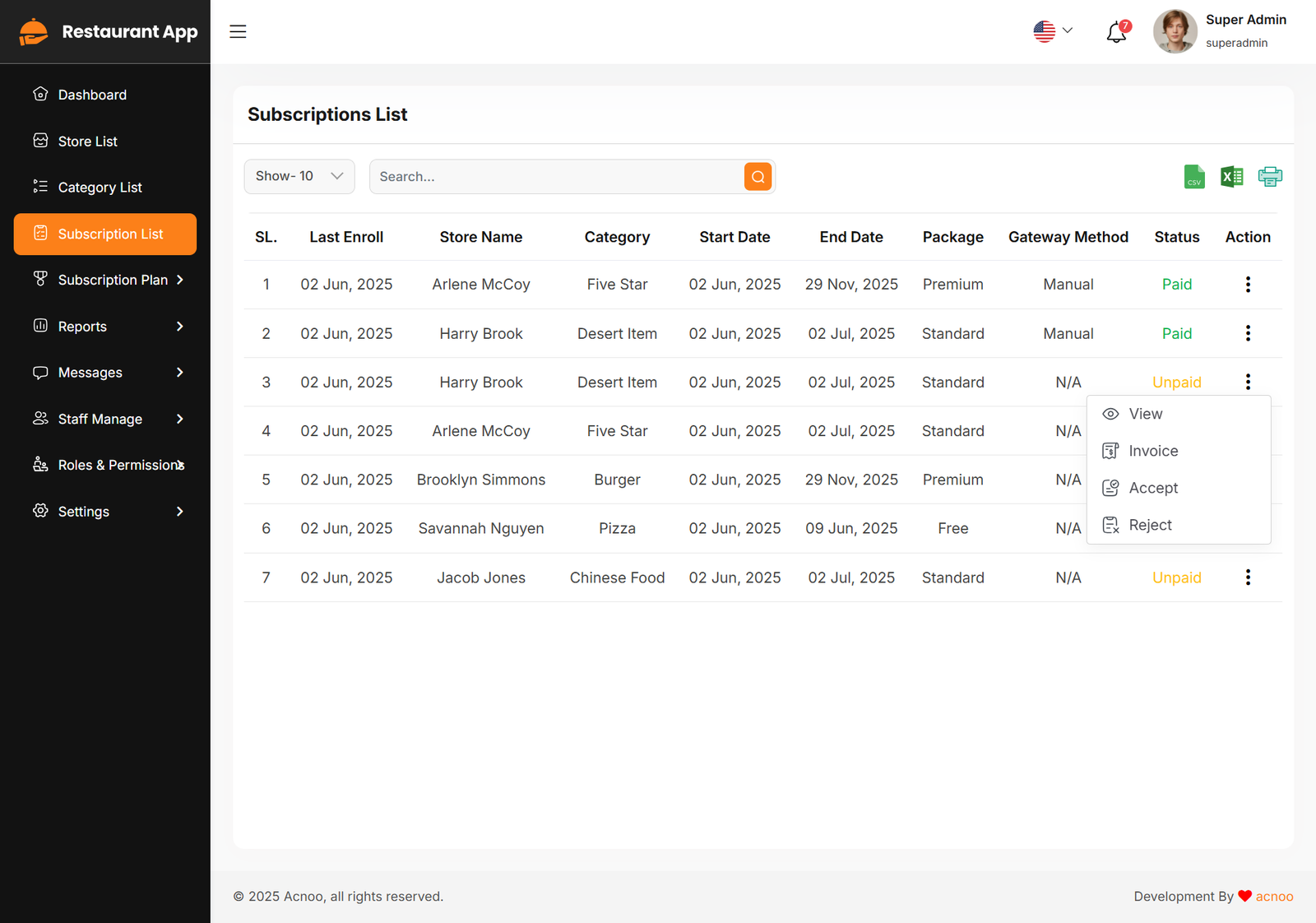1316x923 pixels.
Task: Open the Dashboard page
Action: pos(92,95)
